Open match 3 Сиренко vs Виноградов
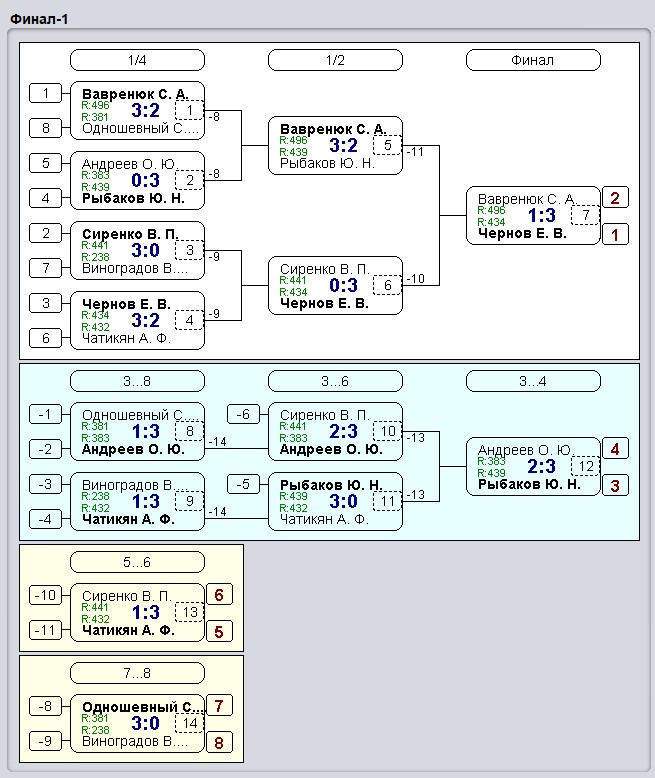Viewport: 655px width, 778px height. (x=137, y=251)
